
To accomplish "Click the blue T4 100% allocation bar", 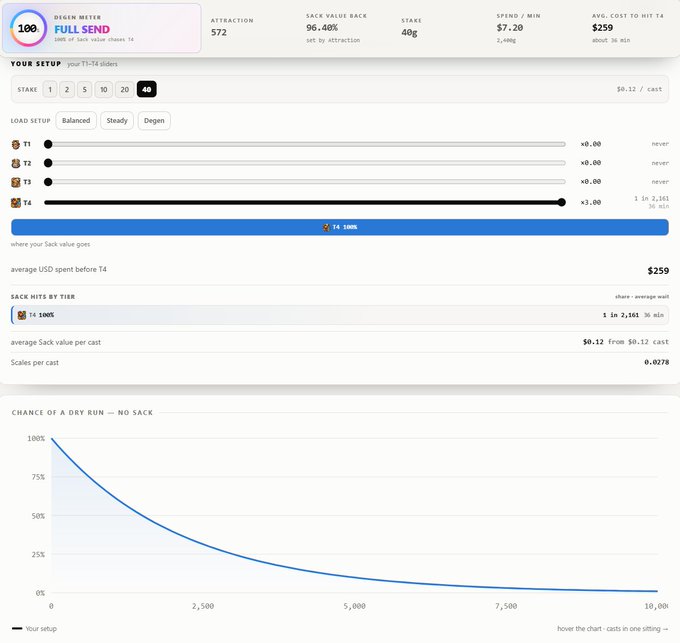I will (x=340, y=227).
